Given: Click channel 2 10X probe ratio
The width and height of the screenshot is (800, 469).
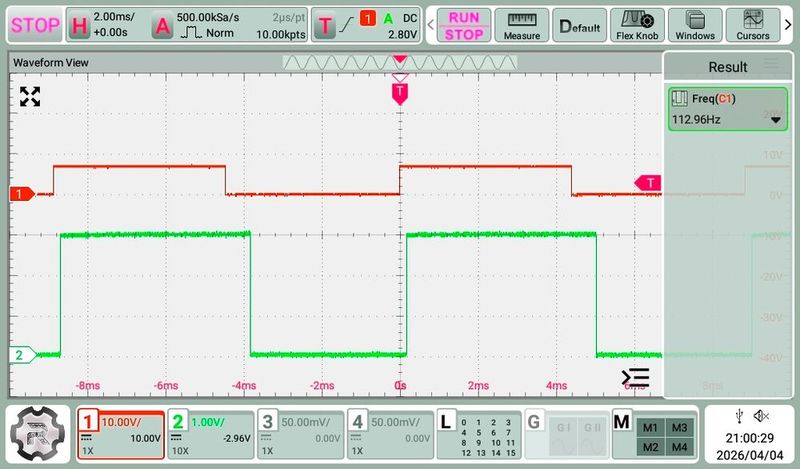Looking at the screenshot, I should pos(180,451).
